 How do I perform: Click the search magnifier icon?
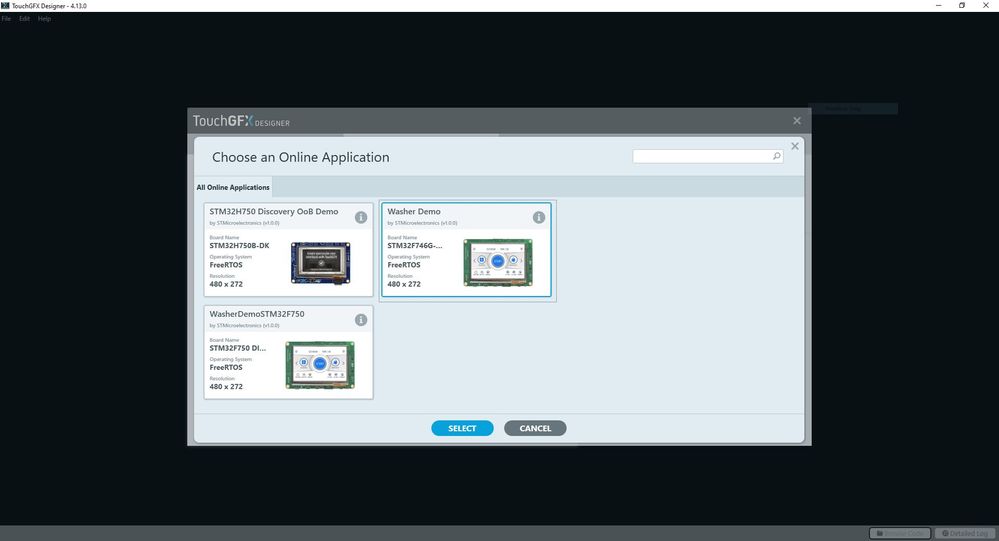776,156
